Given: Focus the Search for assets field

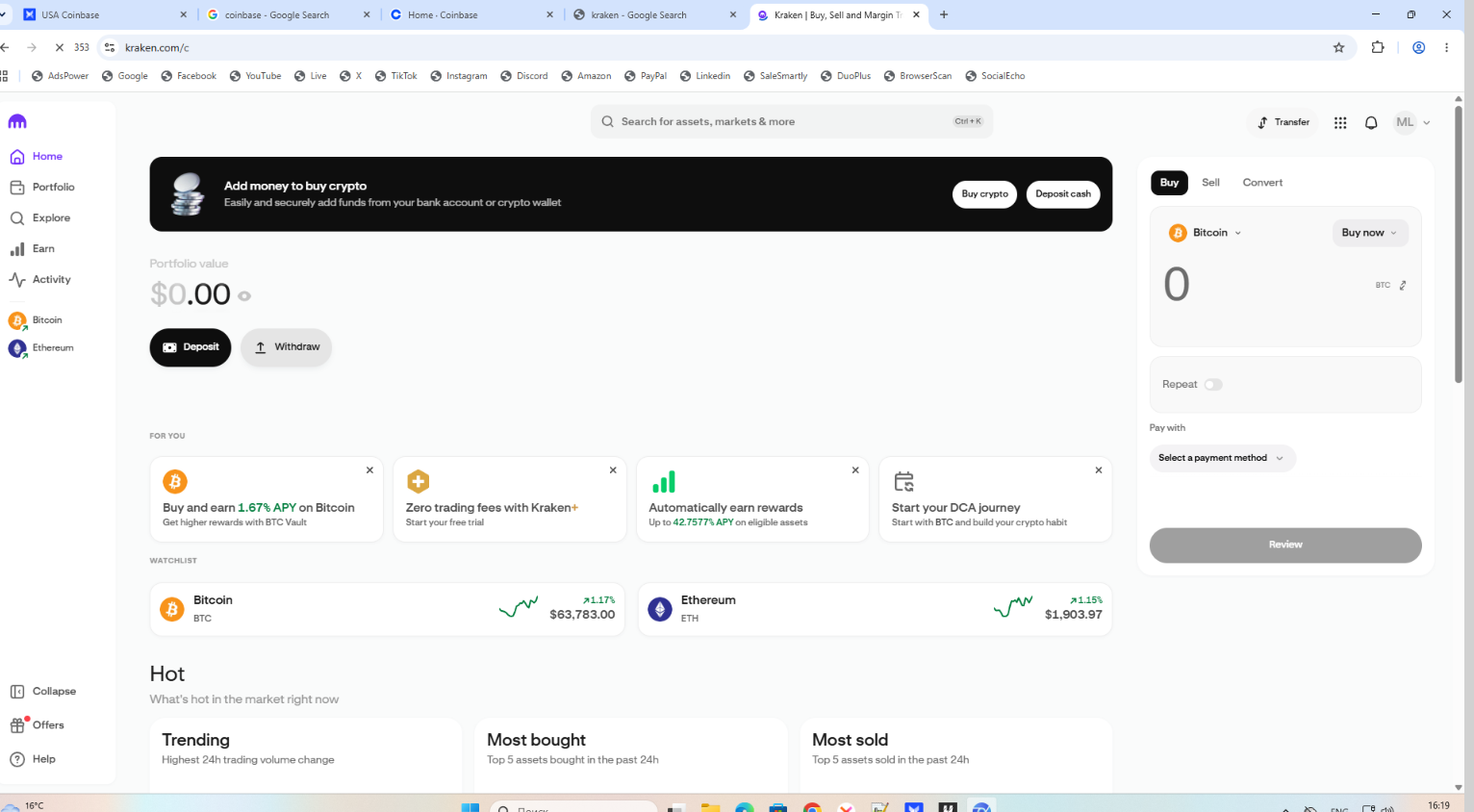Looking at the screenshot, I should (x=791, y=122).
